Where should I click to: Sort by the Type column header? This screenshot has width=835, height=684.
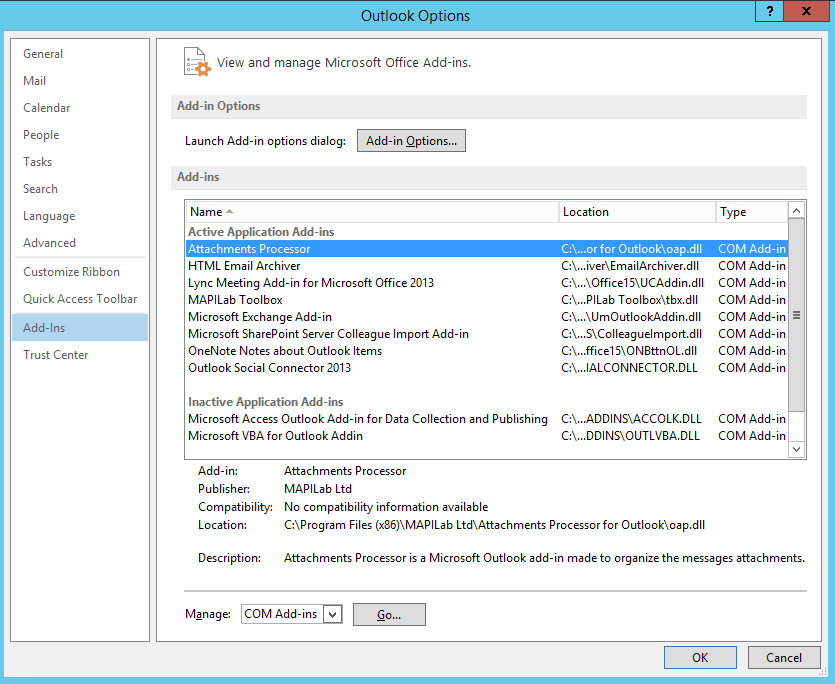752,212
